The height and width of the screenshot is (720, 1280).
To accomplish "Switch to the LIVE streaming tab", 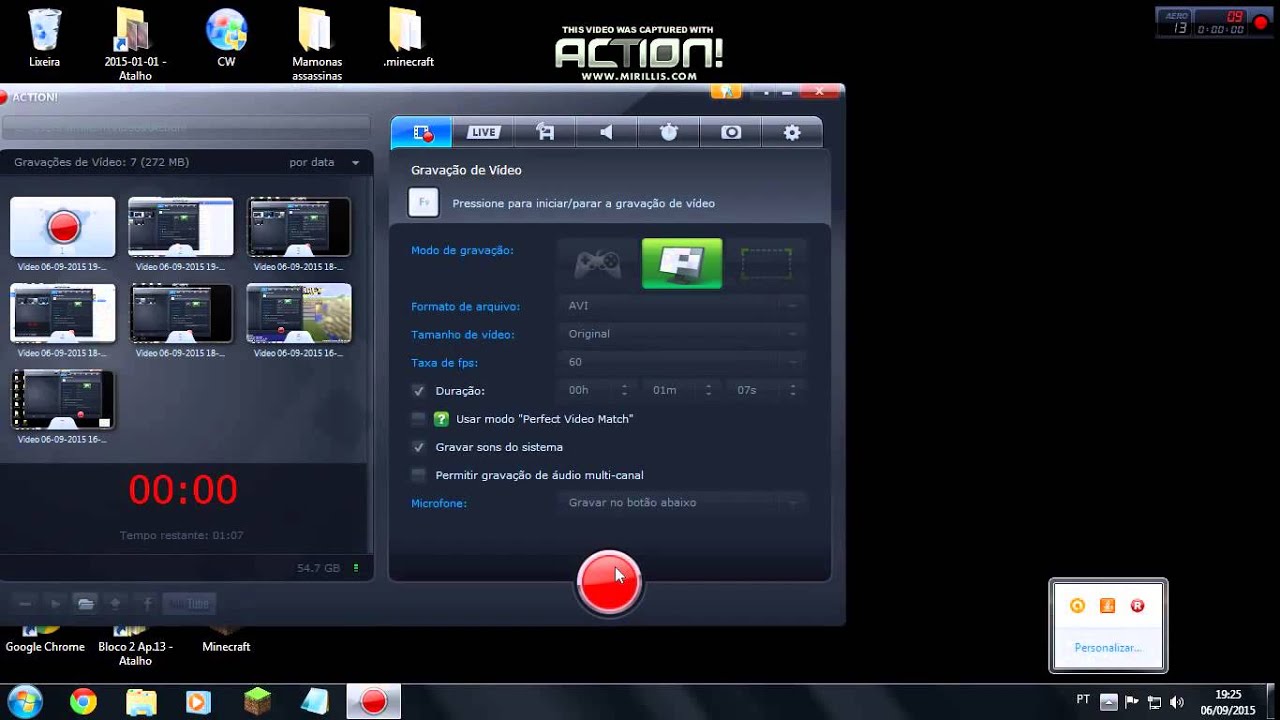I will point(483,132).
